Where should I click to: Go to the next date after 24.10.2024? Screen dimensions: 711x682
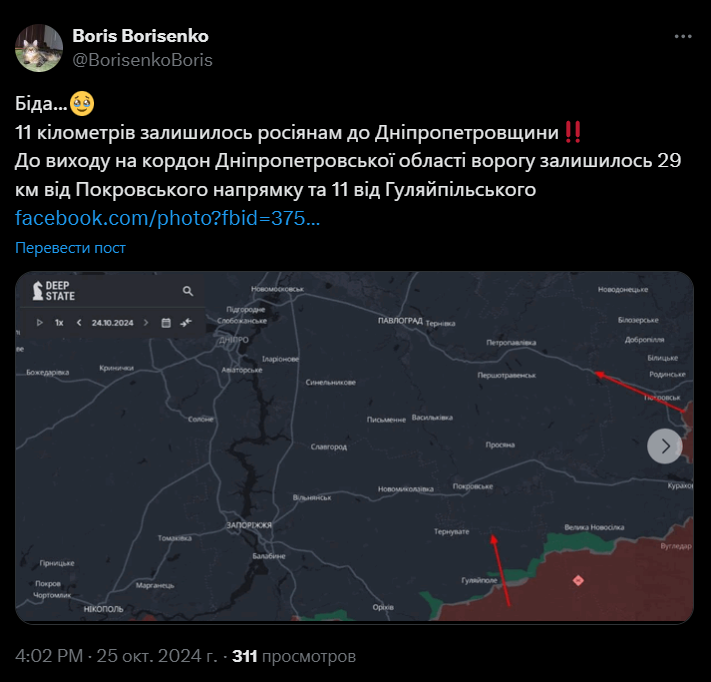point(146,322)
